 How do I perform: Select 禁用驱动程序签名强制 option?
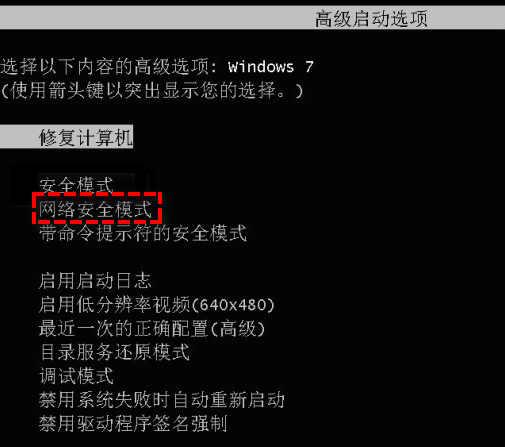coord(133,424)
